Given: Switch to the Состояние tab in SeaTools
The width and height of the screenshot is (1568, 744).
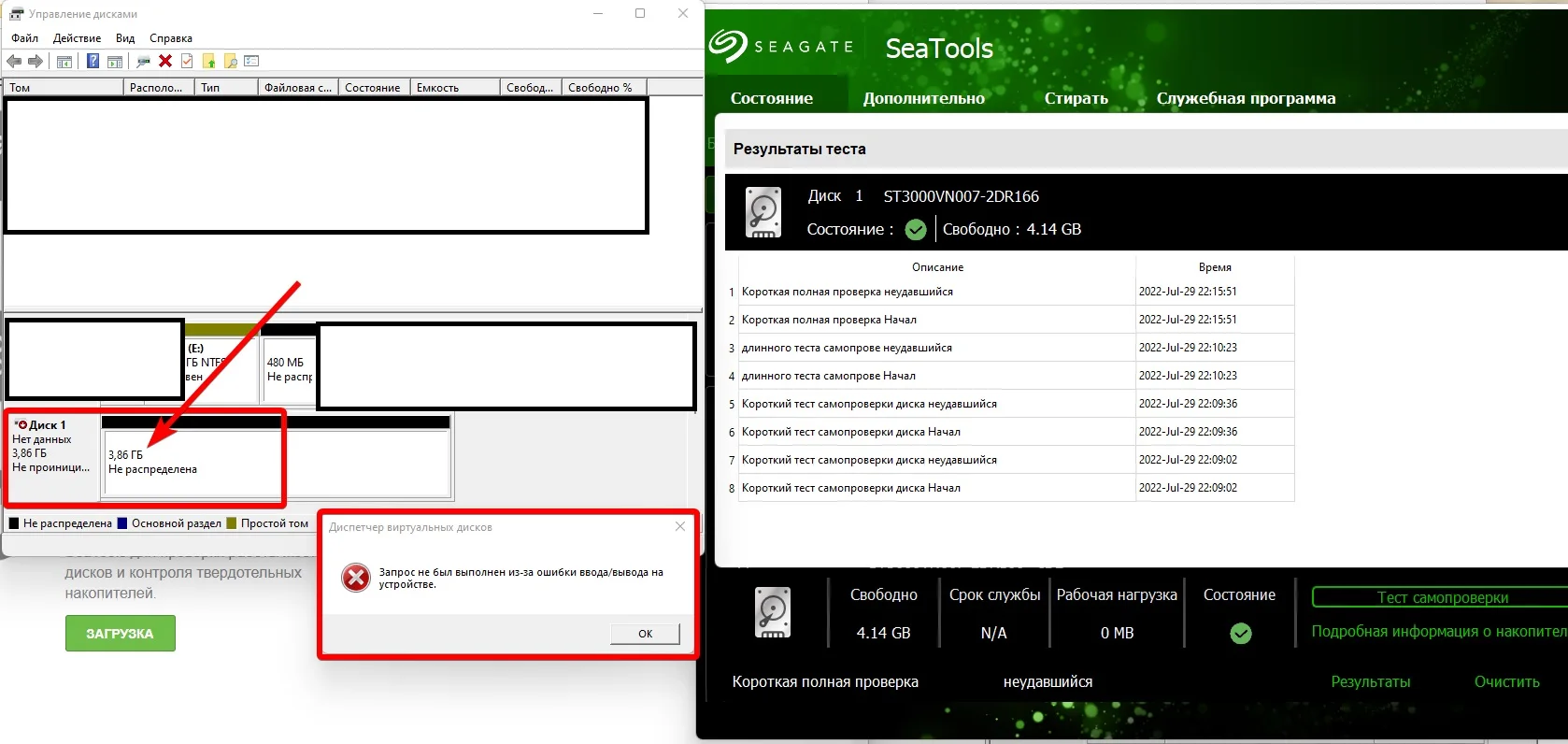Looking at the screenshot, I should tap(772, 98).
